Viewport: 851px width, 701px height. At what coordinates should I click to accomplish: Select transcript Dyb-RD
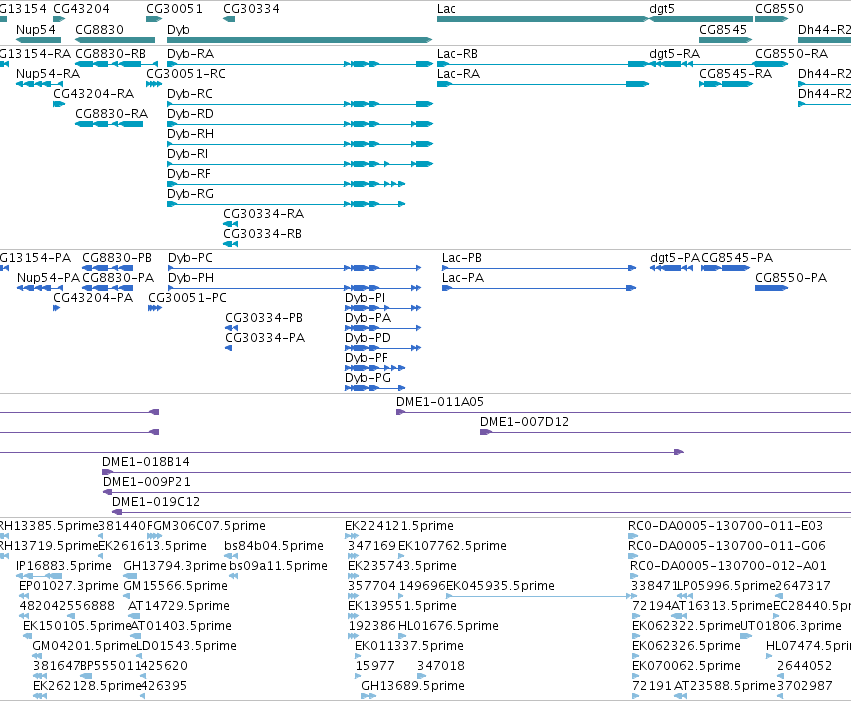click(x=190, y=114)
